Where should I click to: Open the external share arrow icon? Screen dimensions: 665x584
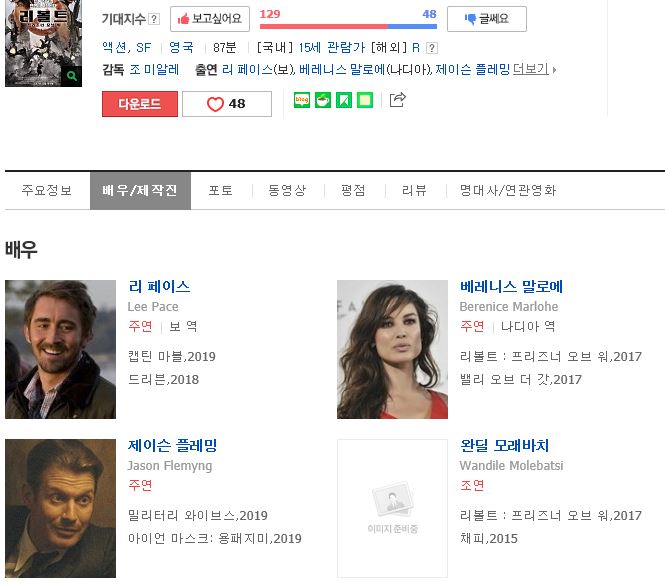point(397,100)
